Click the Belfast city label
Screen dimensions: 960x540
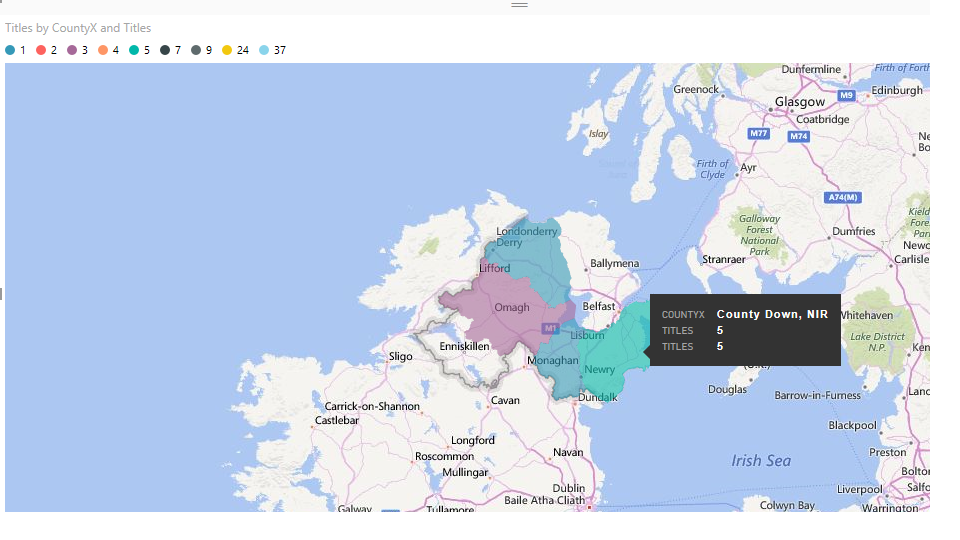point(599,306)
